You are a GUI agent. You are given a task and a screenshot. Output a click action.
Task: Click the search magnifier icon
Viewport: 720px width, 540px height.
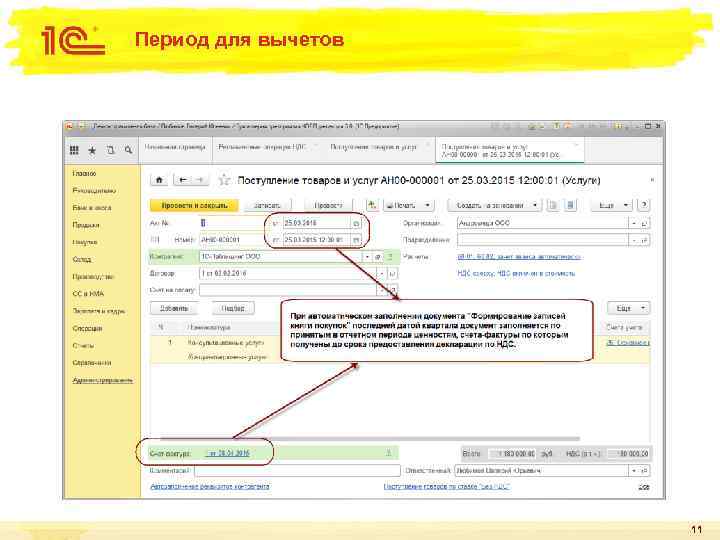[129, 150]
